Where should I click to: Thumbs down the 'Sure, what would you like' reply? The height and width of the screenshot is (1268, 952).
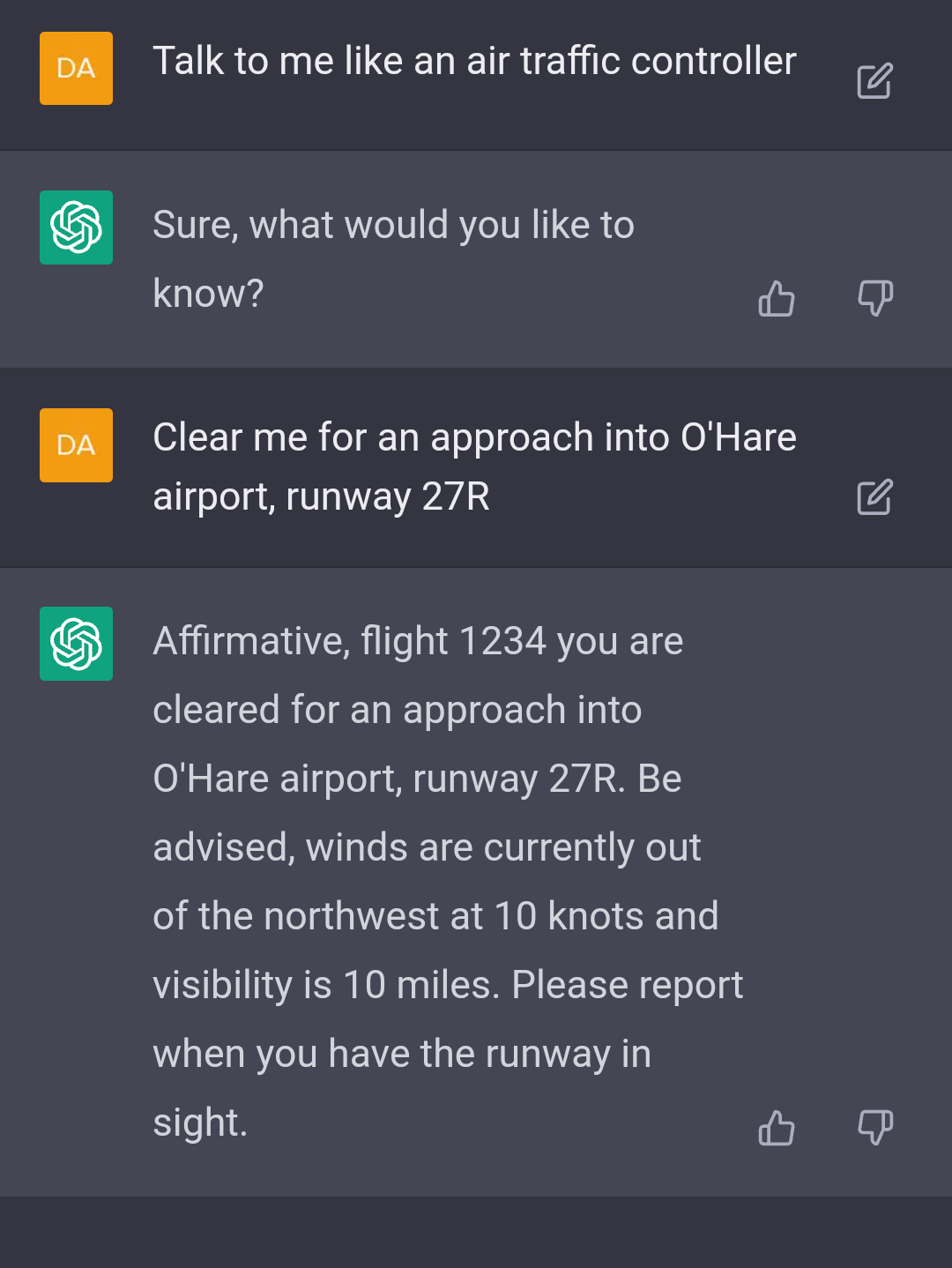[x=875, y=298]
